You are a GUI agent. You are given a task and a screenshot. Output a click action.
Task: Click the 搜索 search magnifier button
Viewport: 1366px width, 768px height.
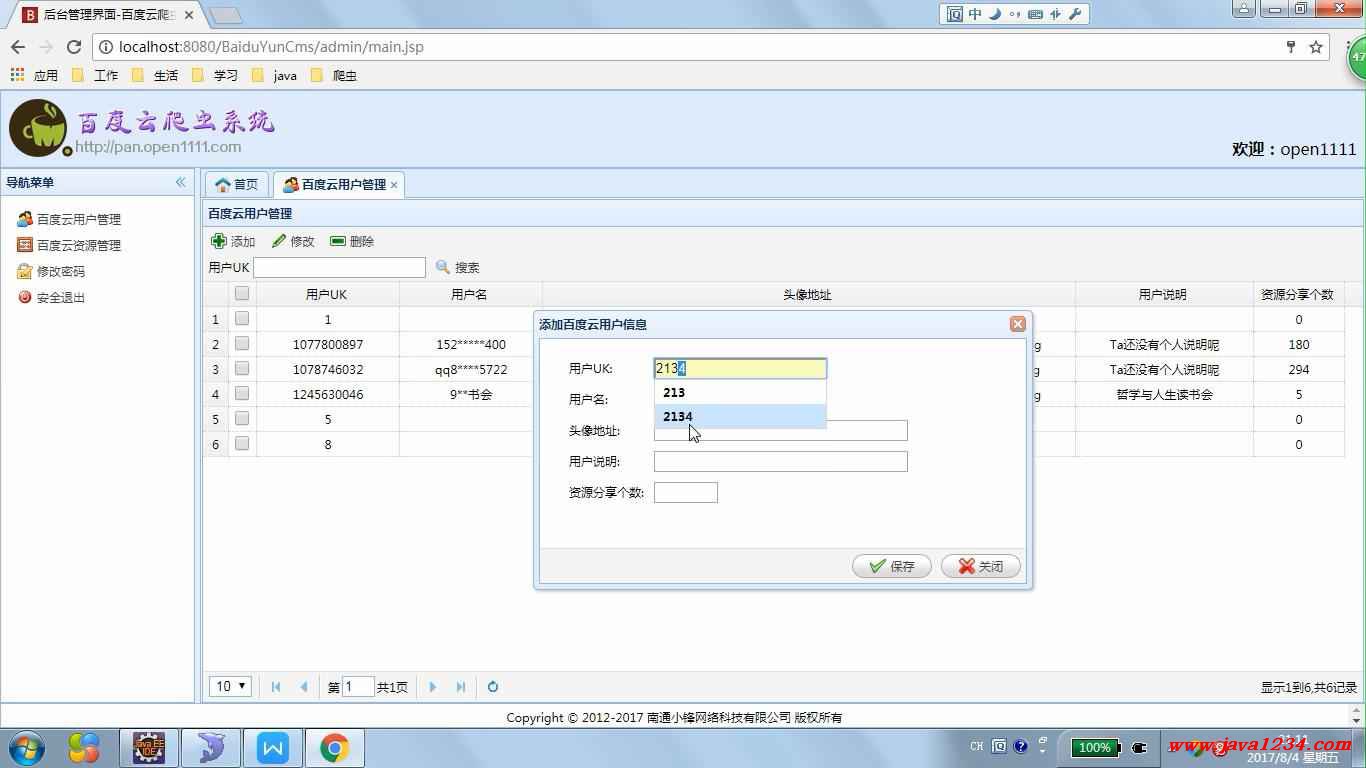click(x=458, y=267)
